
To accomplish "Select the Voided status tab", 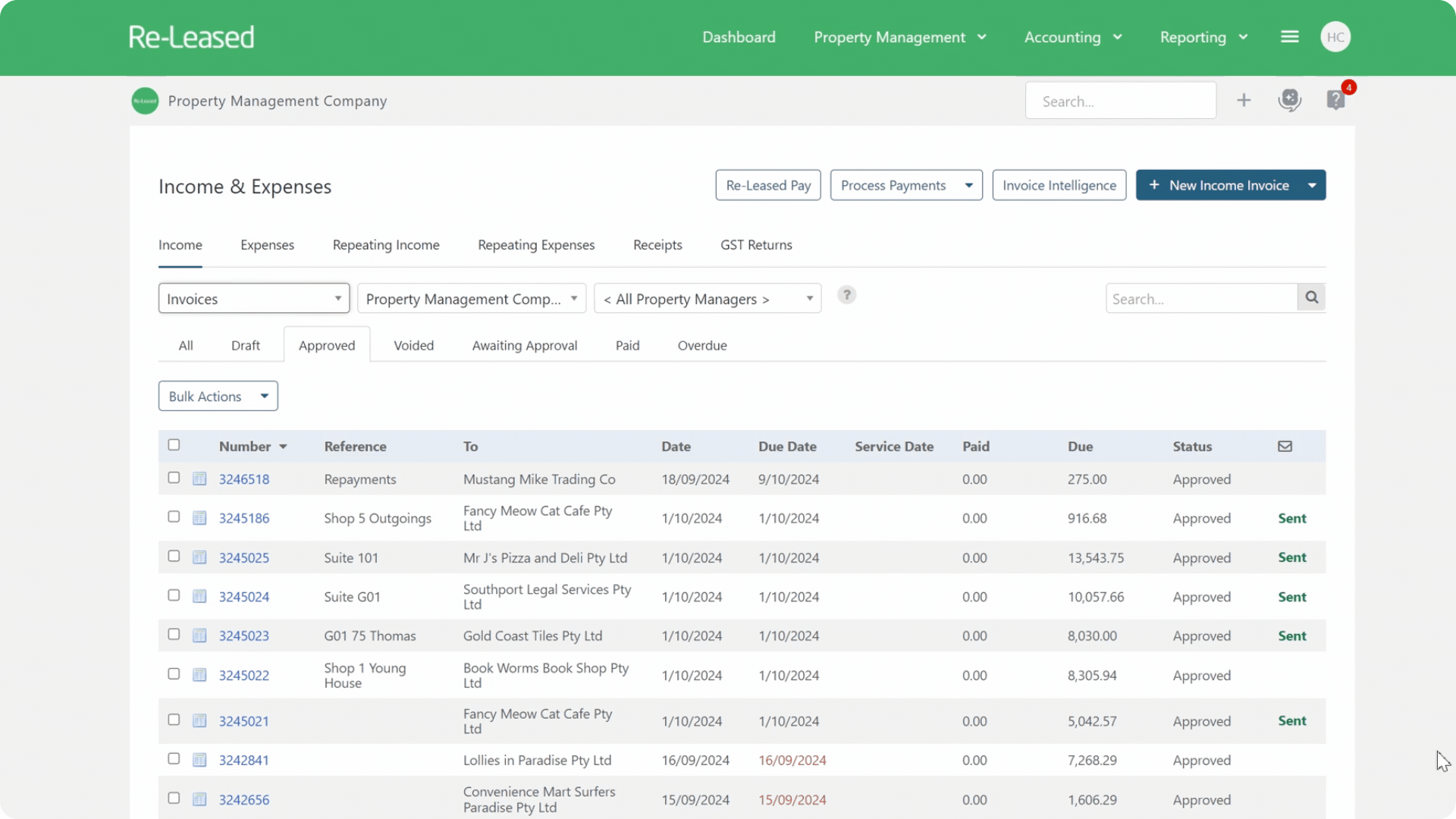I will [414, 345].
